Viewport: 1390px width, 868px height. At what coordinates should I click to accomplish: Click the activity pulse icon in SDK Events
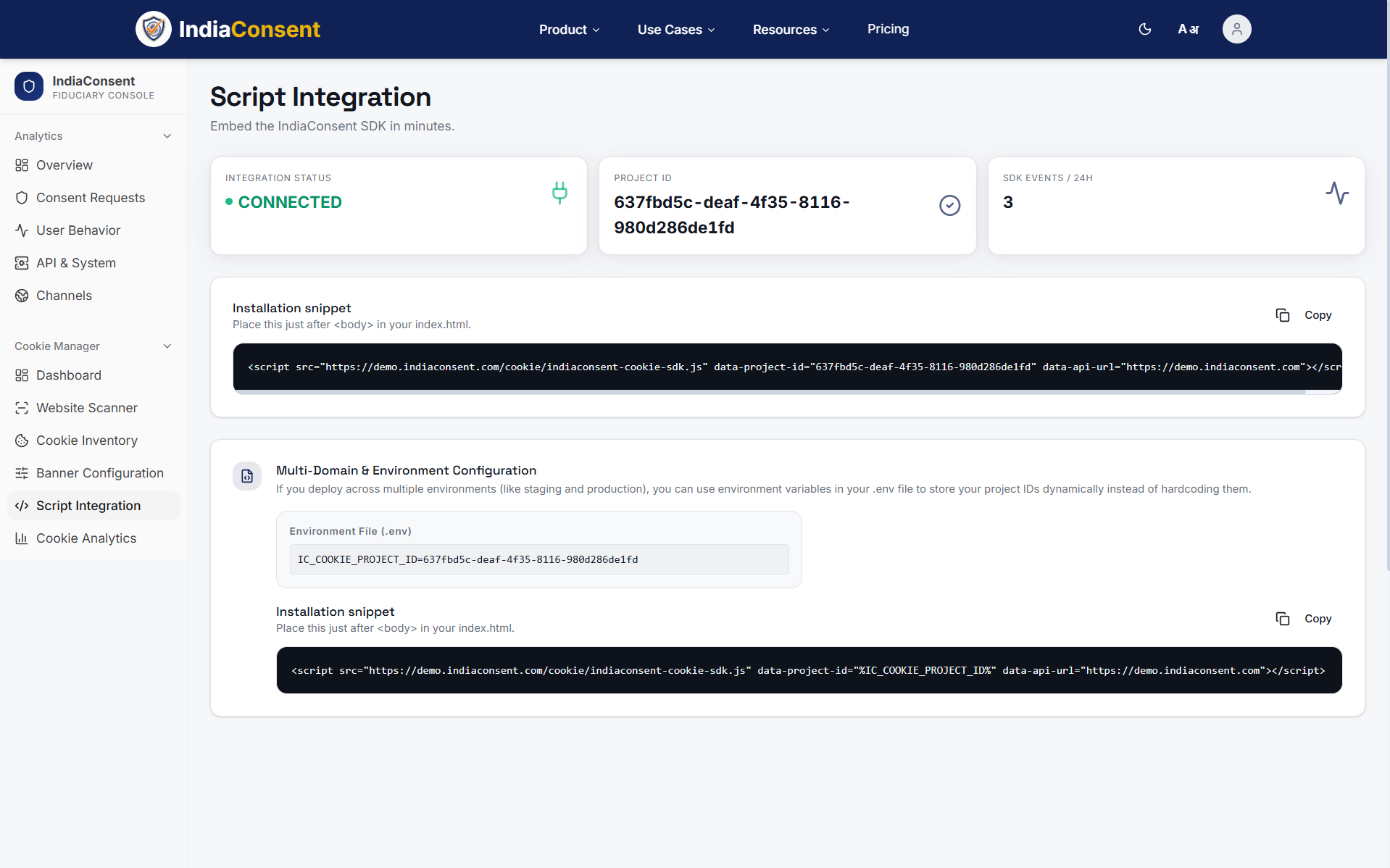pyautogui.click(x=1337, y=193)
